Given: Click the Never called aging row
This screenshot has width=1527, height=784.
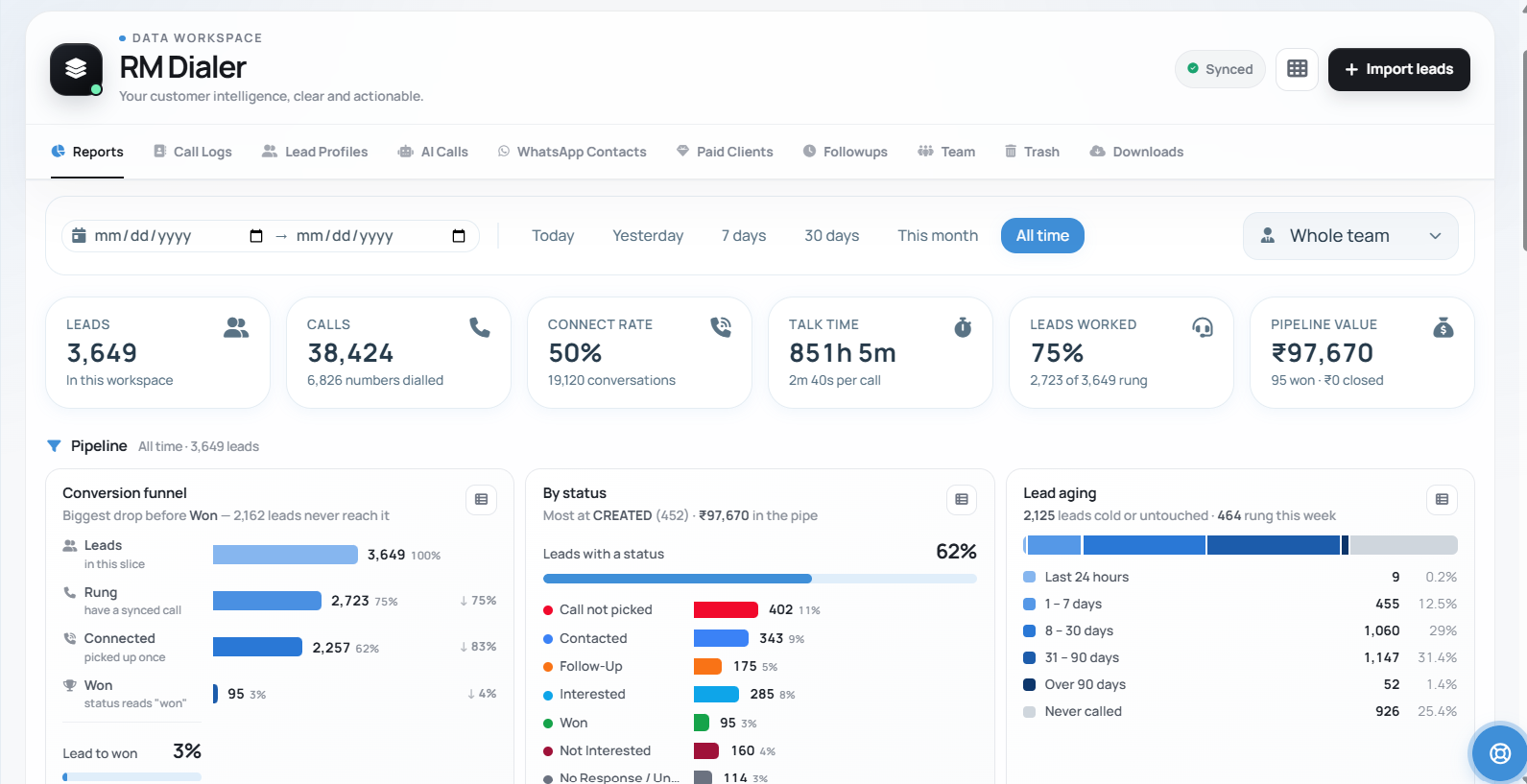Looking at the screenshot, I should 1240,711.
